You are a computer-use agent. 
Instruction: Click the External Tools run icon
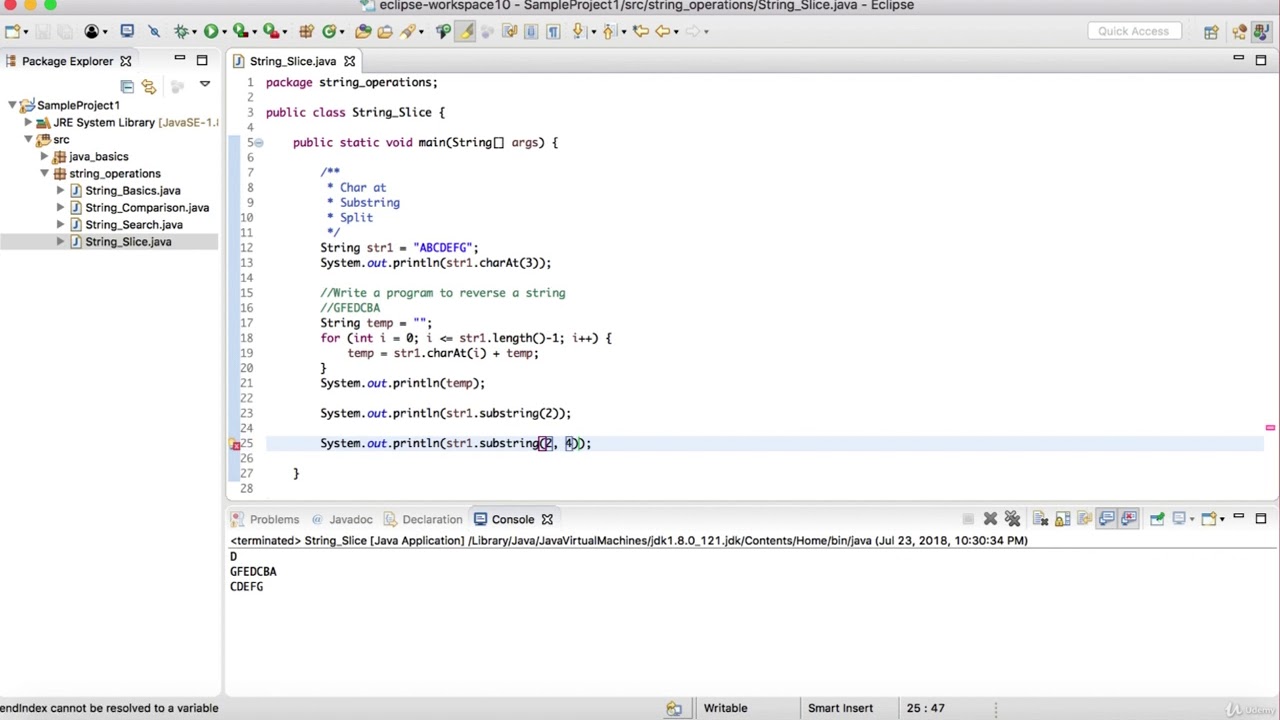(271, 31)
